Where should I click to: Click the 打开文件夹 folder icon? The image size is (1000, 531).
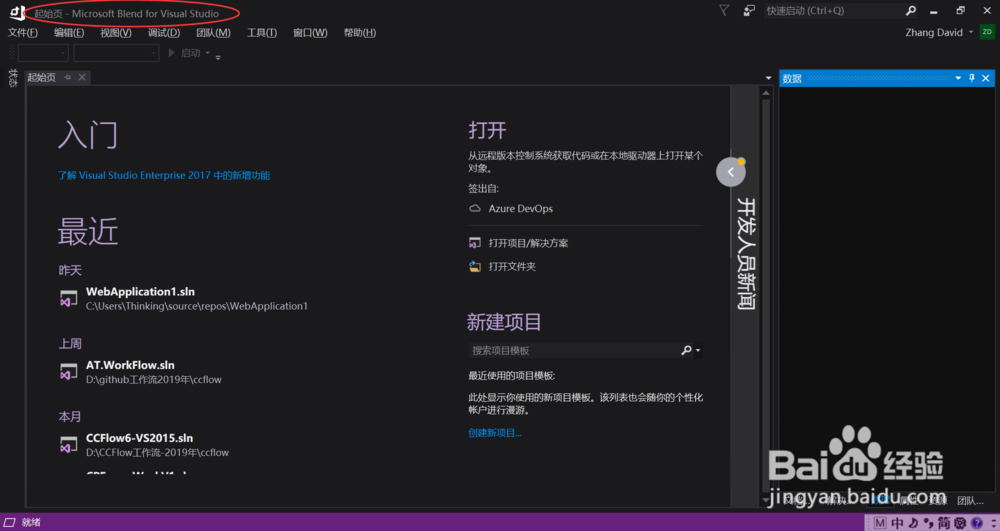coord(474,266)
